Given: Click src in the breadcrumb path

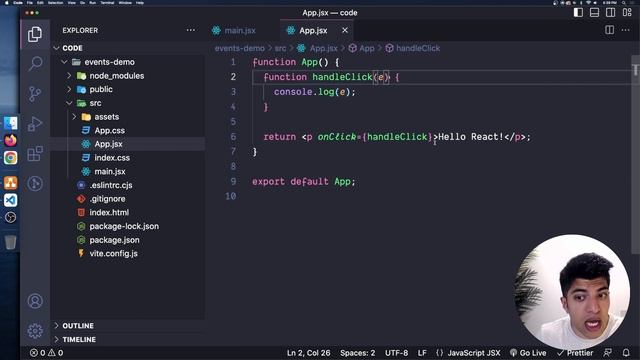Looking at the screenshot, I should [280, 48].
